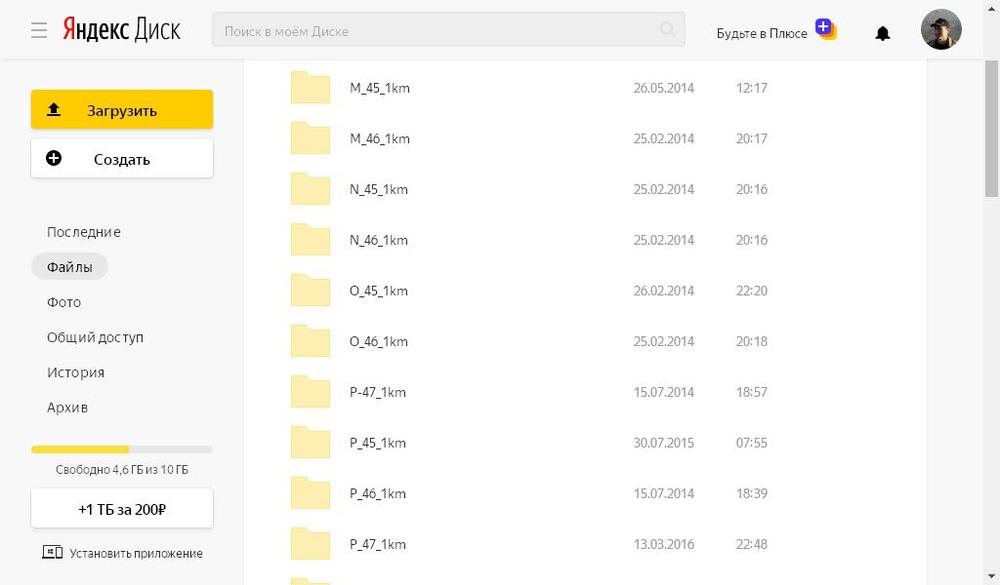
Task: Click the Яндекс Диск logo
Action: point(121,30)
